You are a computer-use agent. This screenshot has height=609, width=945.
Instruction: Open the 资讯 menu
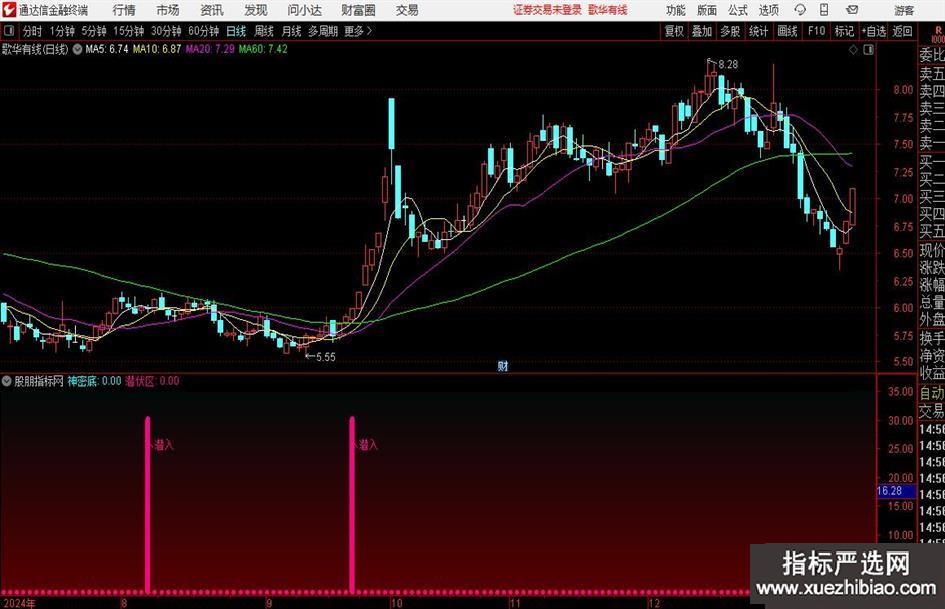[212, 10]
